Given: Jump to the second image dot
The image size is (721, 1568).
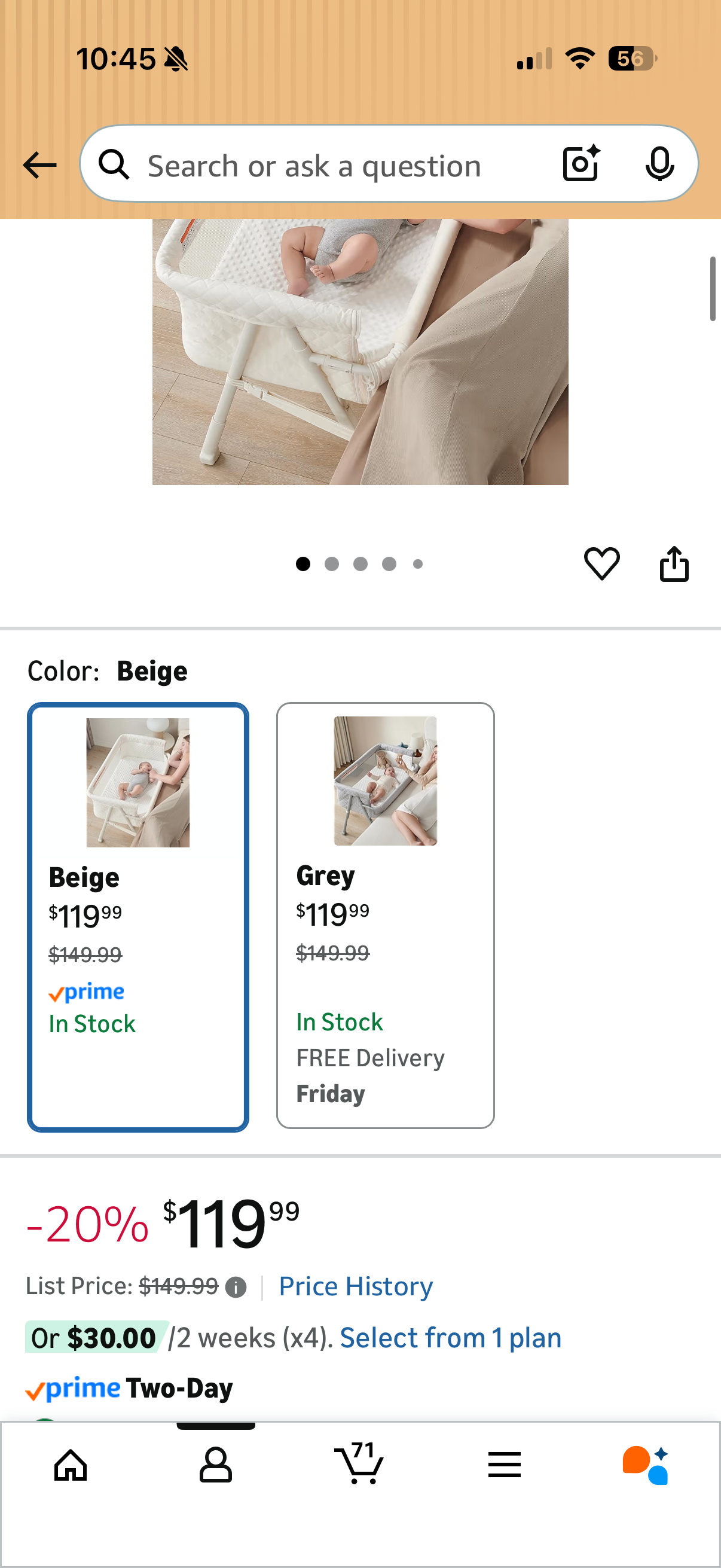Looking at the screenshot, I should [332, 565].
